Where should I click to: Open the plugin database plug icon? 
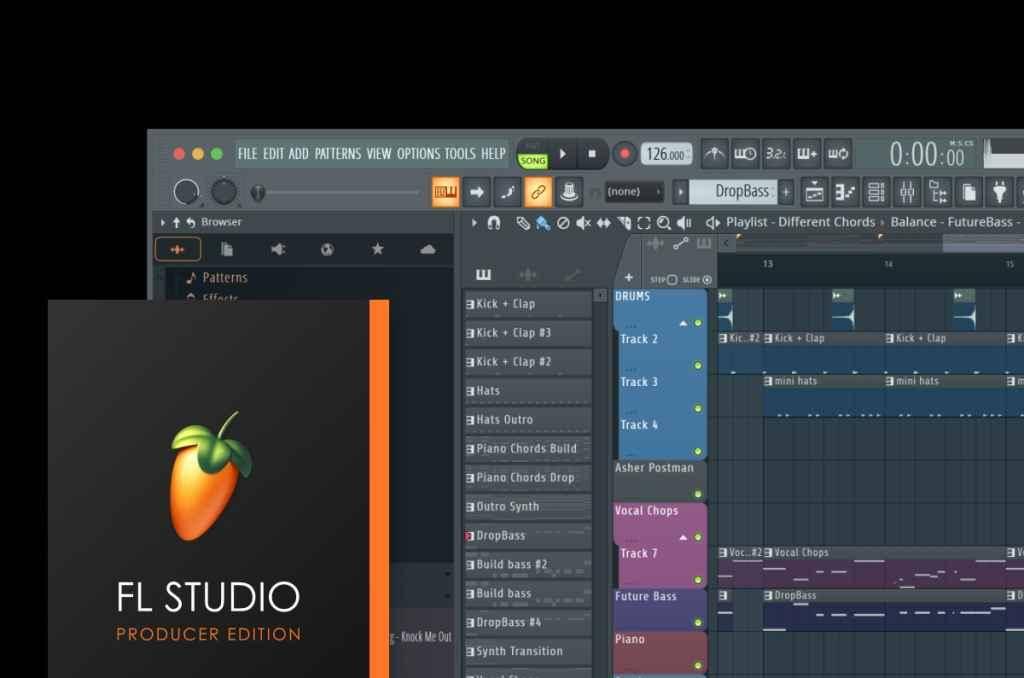(x=999, y=191)
